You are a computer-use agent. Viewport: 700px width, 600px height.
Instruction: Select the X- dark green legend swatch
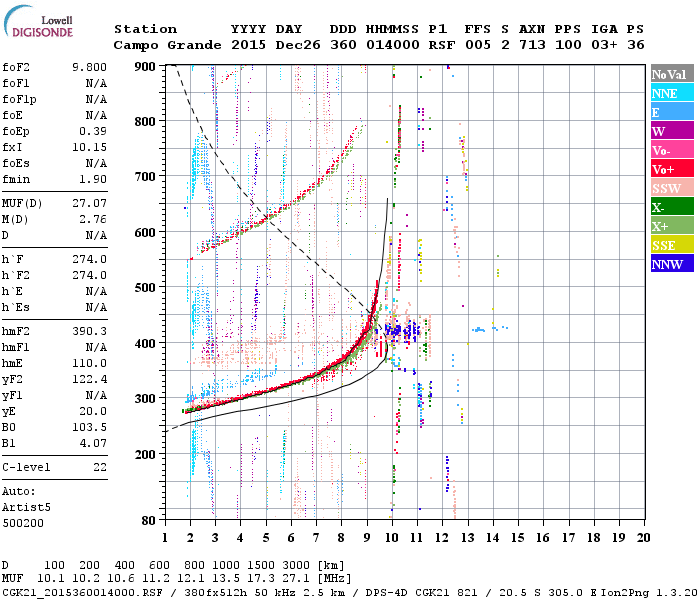point(672,207)
